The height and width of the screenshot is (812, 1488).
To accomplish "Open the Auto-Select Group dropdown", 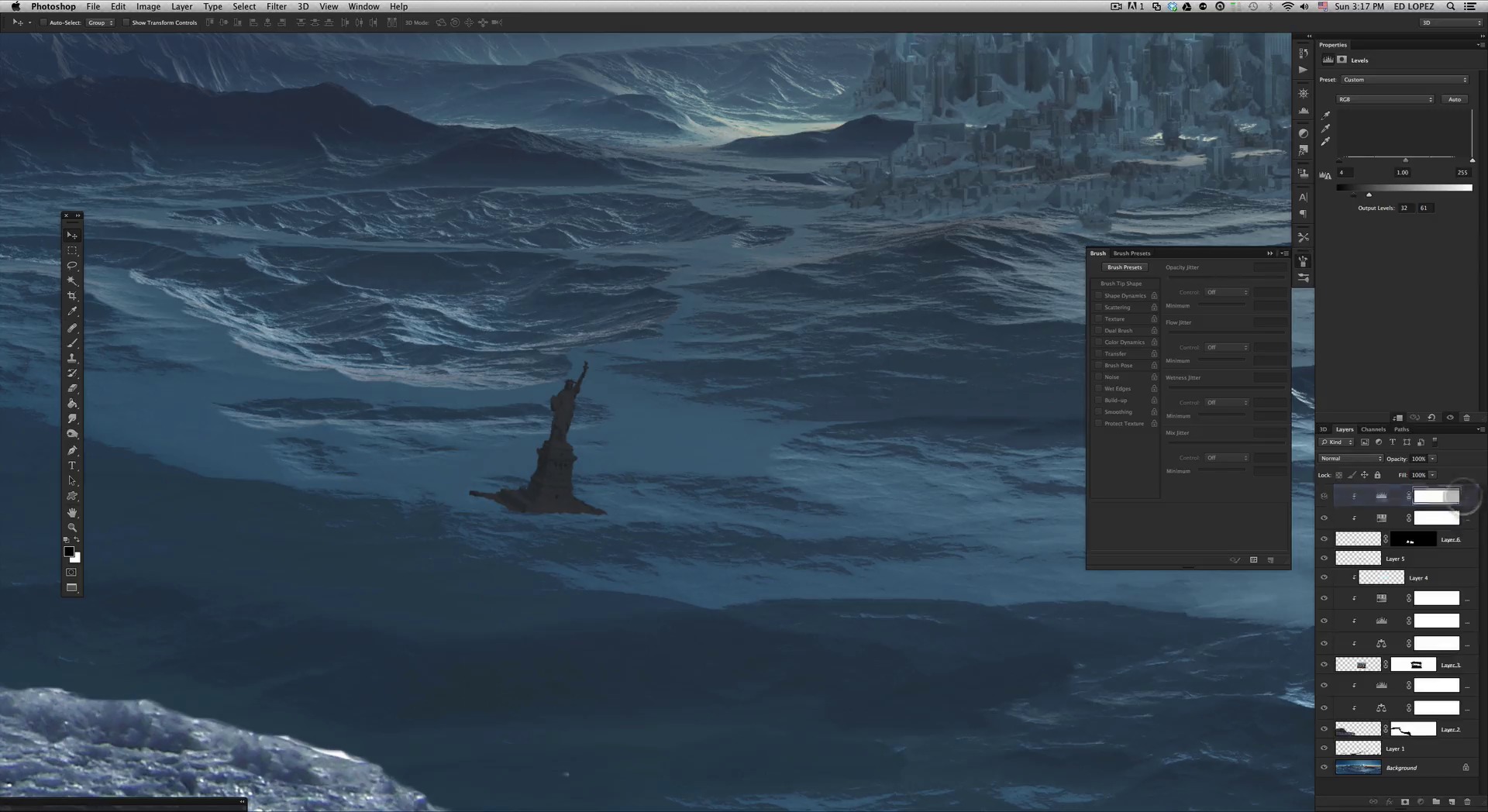I will point(100,22).
